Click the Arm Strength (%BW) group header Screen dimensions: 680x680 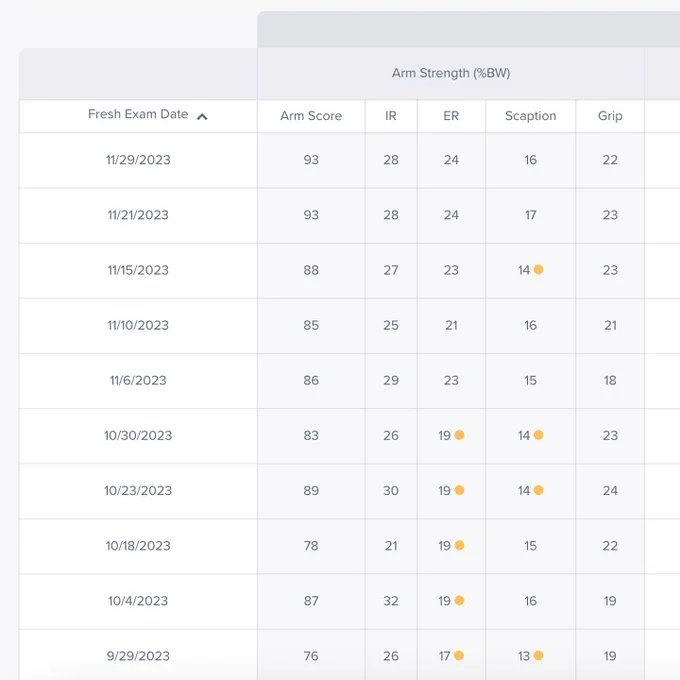point(451,73)
